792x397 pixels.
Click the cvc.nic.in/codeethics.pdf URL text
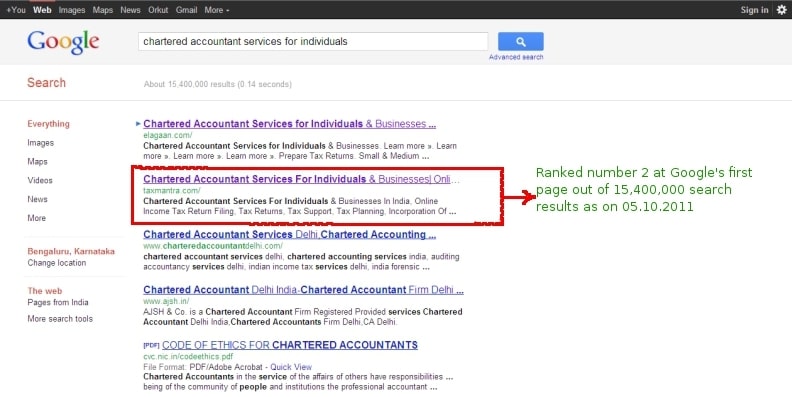click(188, 356)
